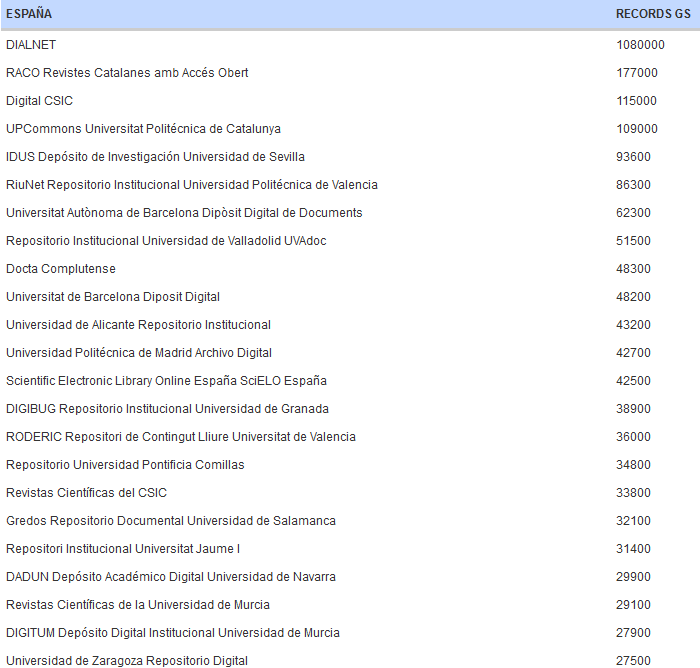Select the value 31400
This screenshot has height=668, width=700.
[x=633, y=549]
